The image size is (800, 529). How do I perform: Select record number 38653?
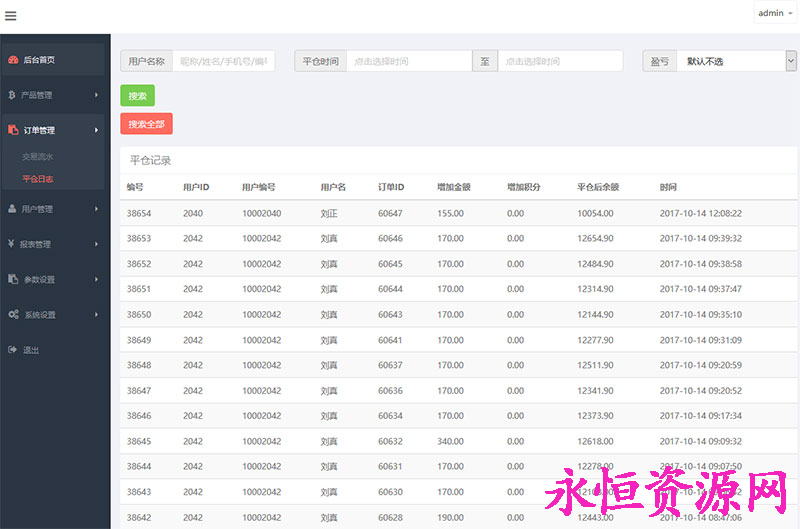pyautogui.click(x=139, y=238)
